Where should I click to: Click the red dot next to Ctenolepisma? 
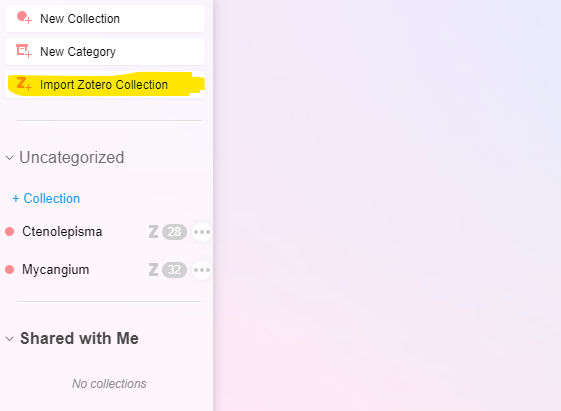coord(10,232)
